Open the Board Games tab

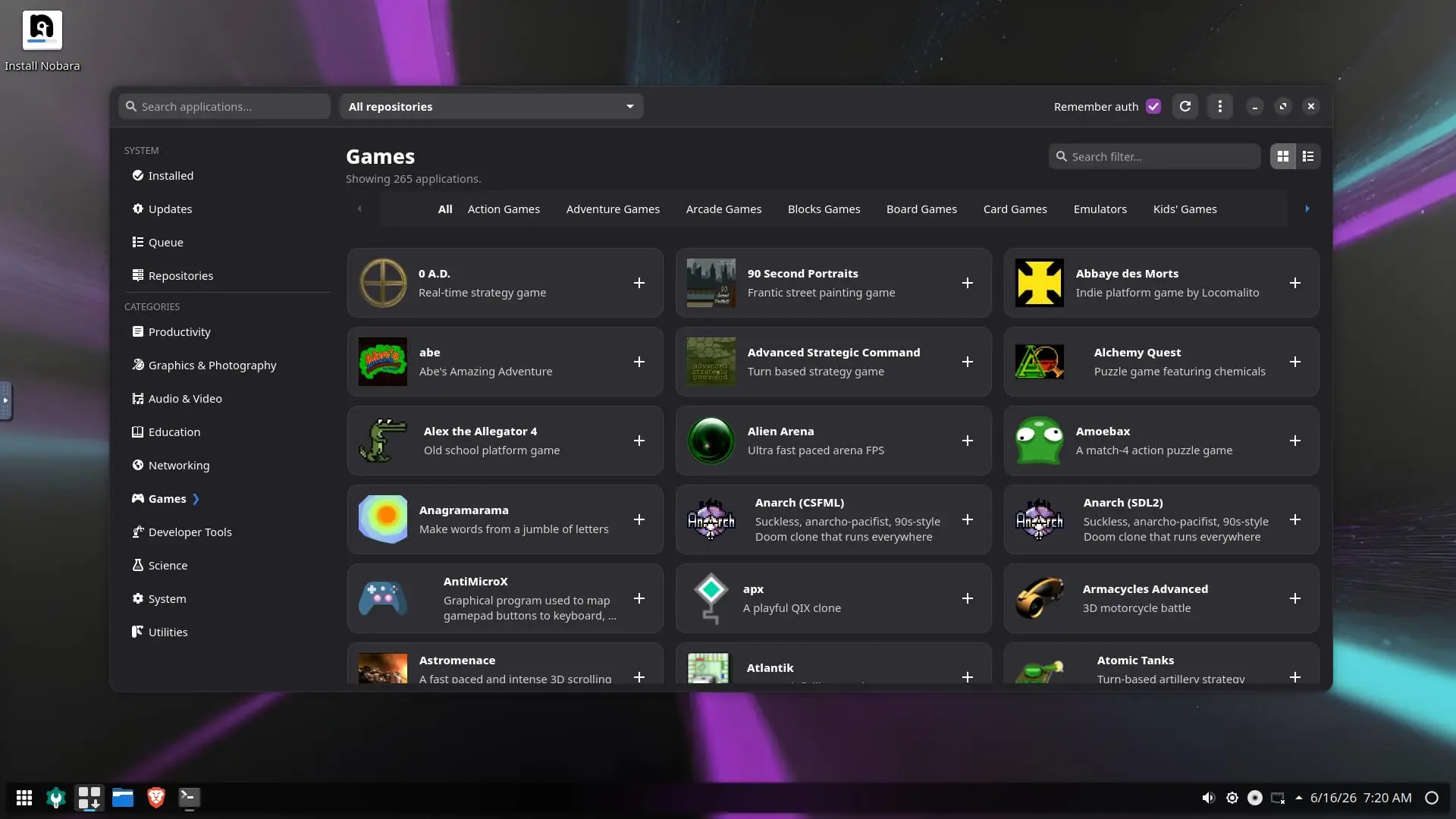click(921, 209)
